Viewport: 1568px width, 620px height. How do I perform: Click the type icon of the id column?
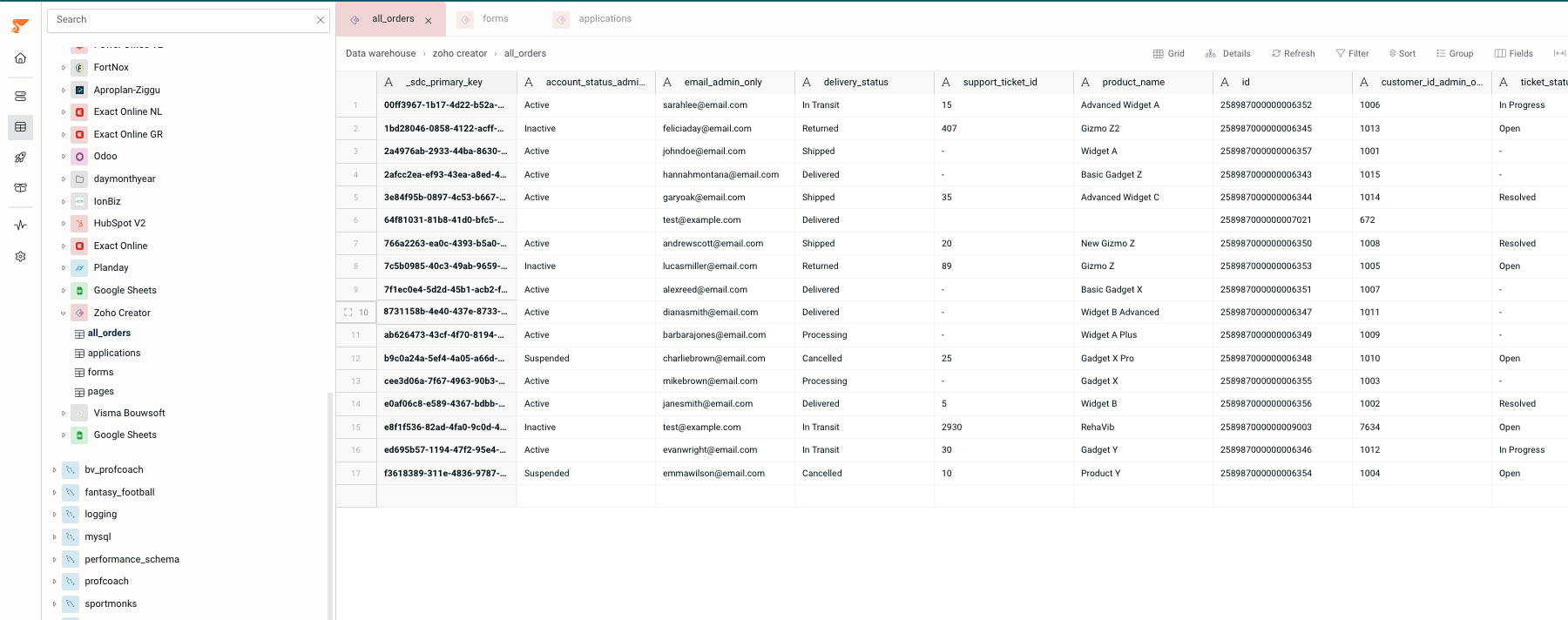click(1225, 82)
